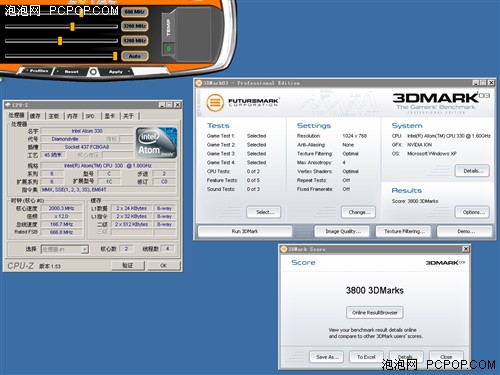The width and height of the screenshot is (500, 375).
Task: Click the NVIDIA ION GFX text
Action: [x=419, y=145]
